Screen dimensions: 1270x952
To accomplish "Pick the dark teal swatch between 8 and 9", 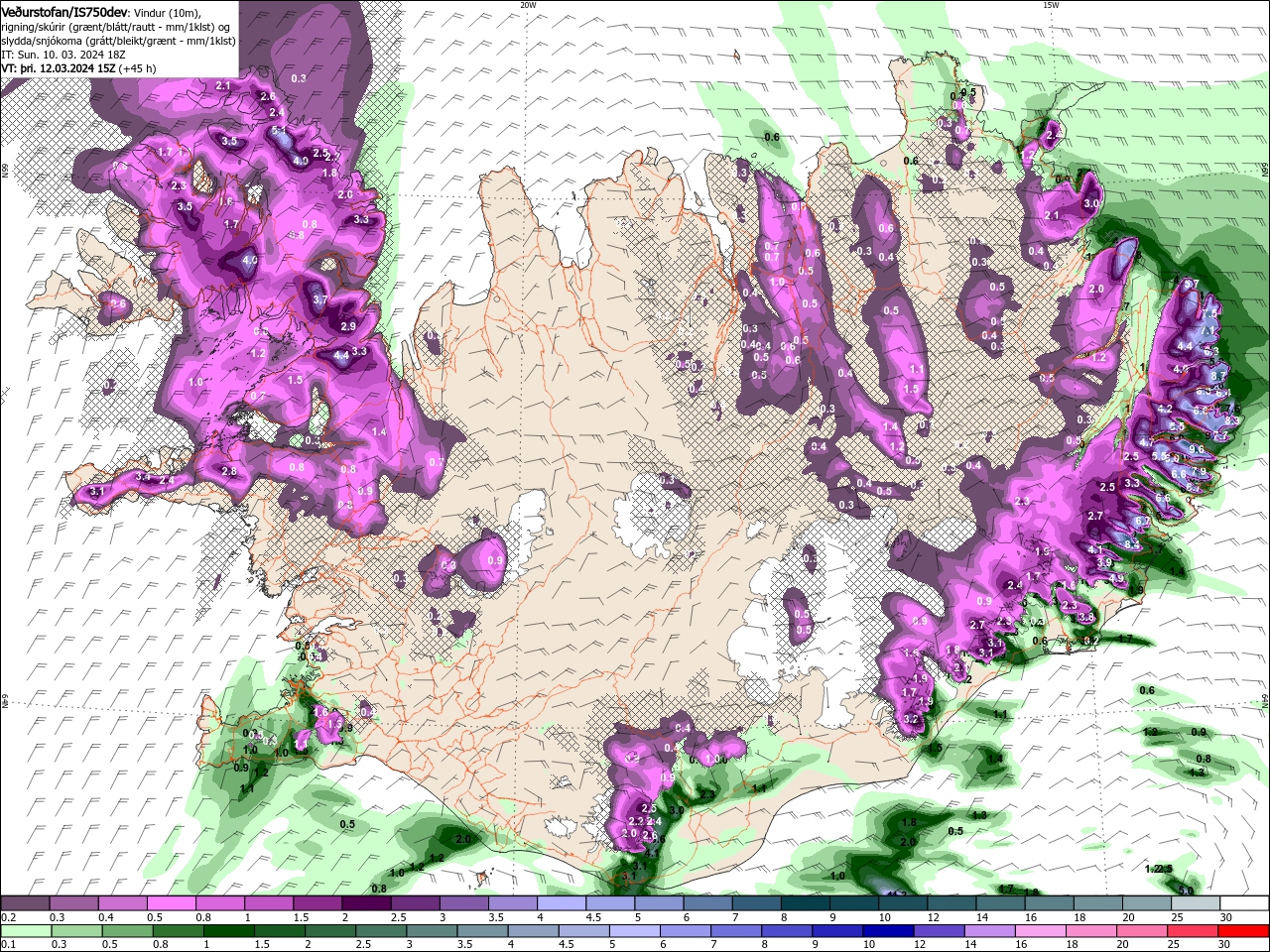I will (807, 902).
